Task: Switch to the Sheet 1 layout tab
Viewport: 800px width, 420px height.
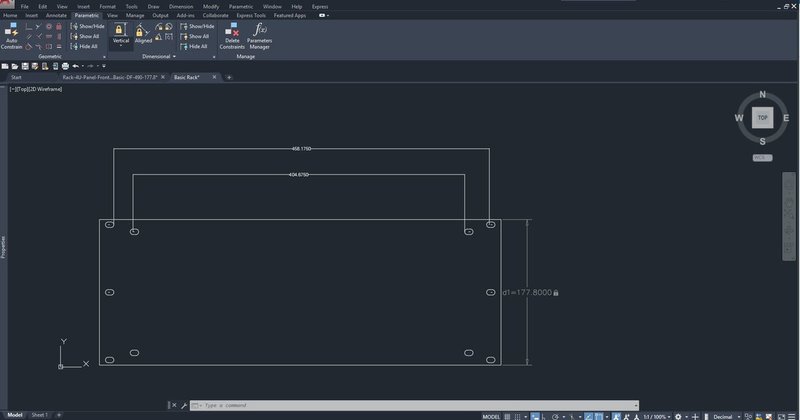Action: (39, 415)
